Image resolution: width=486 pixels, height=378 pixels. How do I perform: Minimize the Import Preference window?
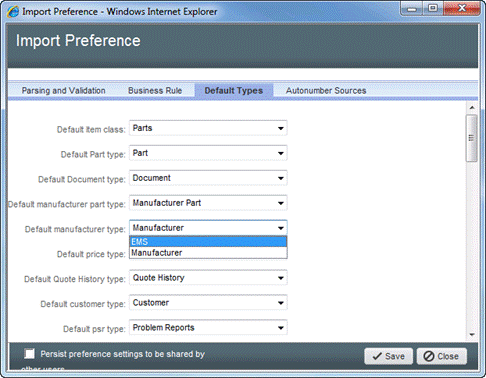412,8
